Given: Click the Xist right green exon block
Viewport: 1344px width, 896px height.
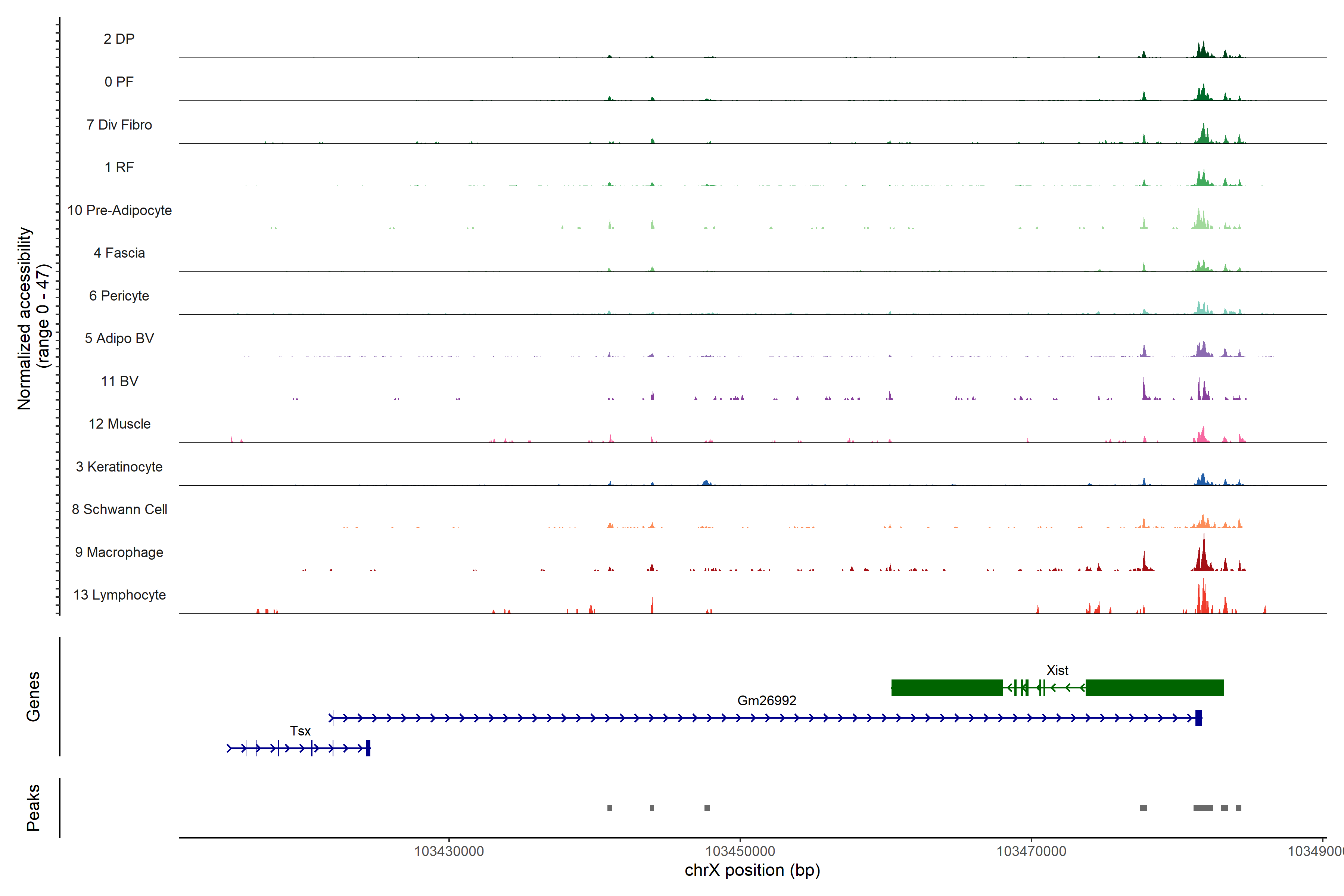Looking at the screenshot, I should coord(1154,687).
